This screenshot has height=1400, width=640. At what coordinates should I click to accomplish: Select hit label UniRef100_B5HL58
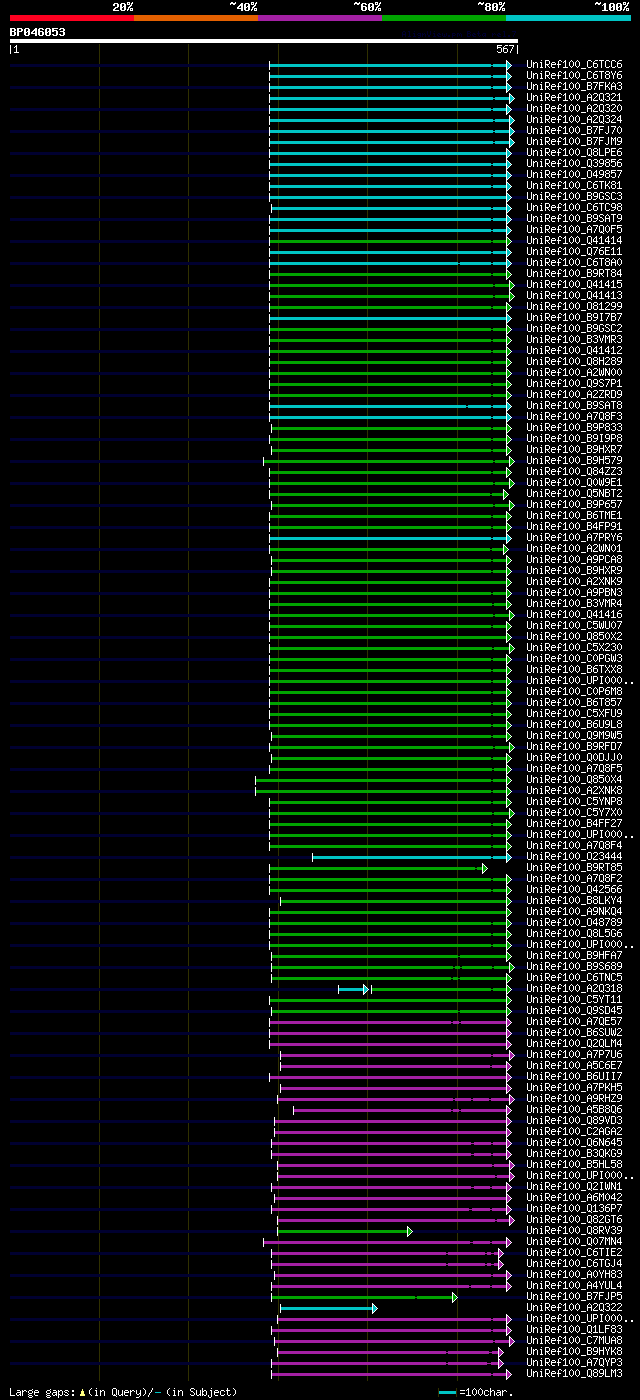point(574,1165)
